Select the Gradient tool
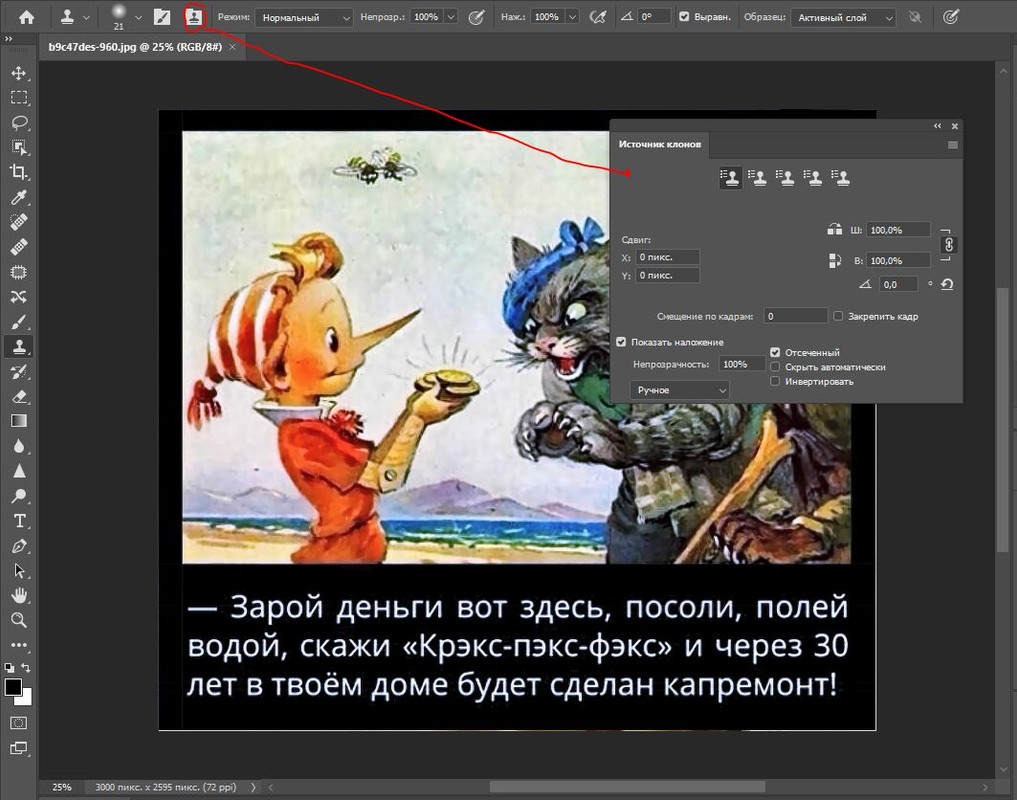This screenshot has width=1017, height=800. coord(19,421)
